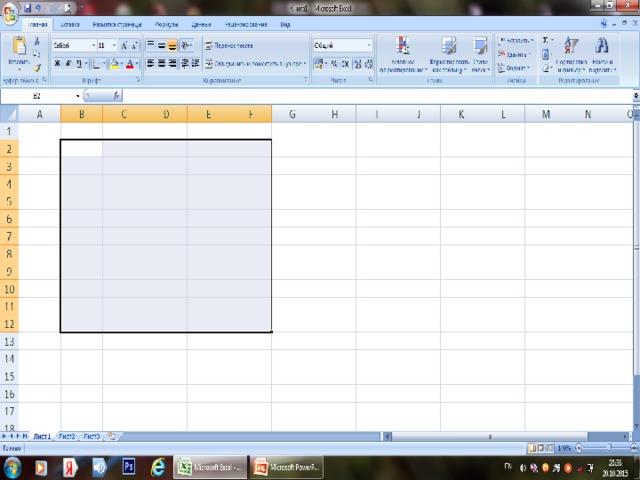The height and width of the screenshot is (480, 640).
Task: Toggle bold formatting button
Action: tap(57, 63)
